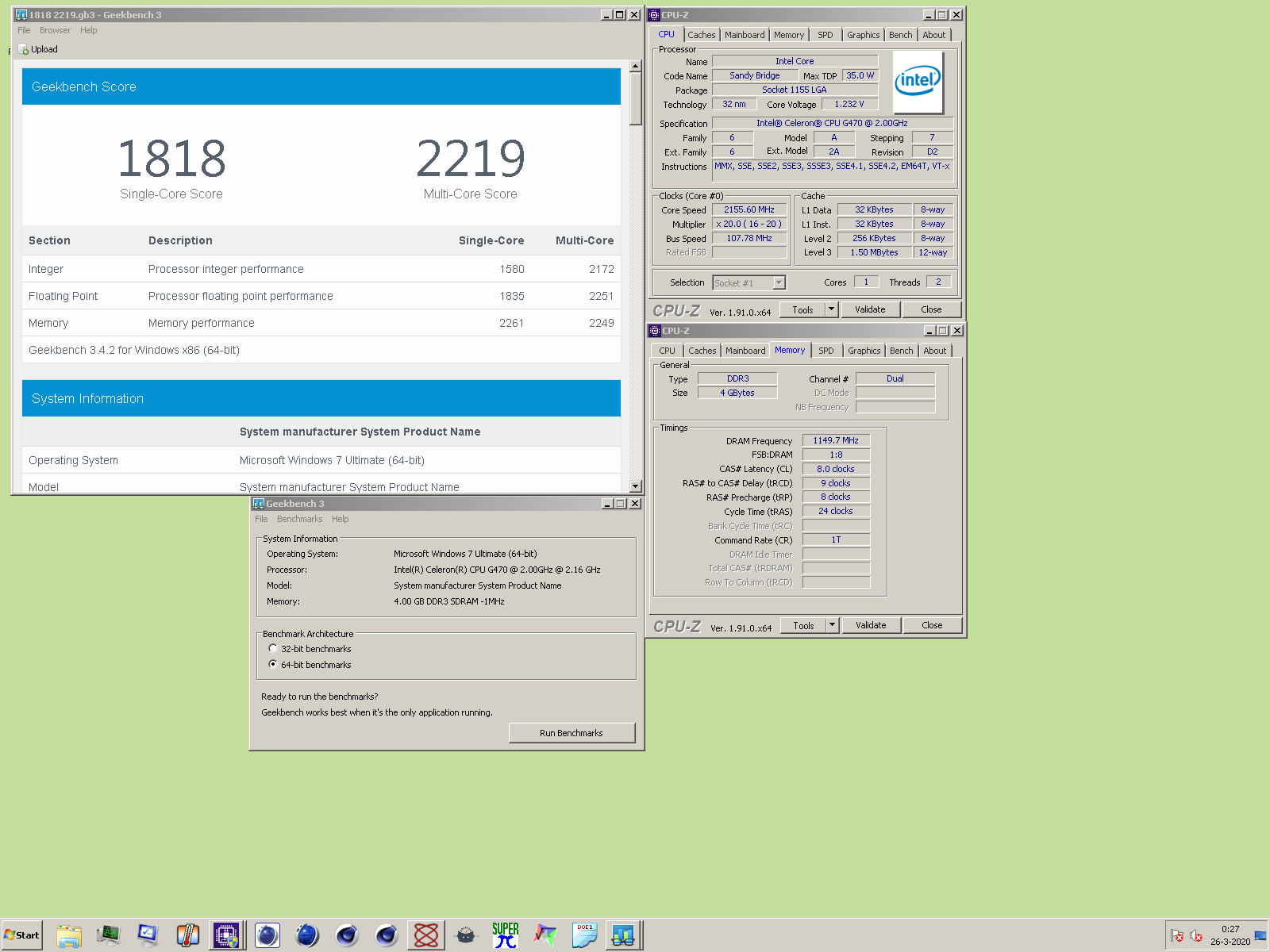Expand Tools dropdown arrow in upper CPU-Z window

point(832,309)
